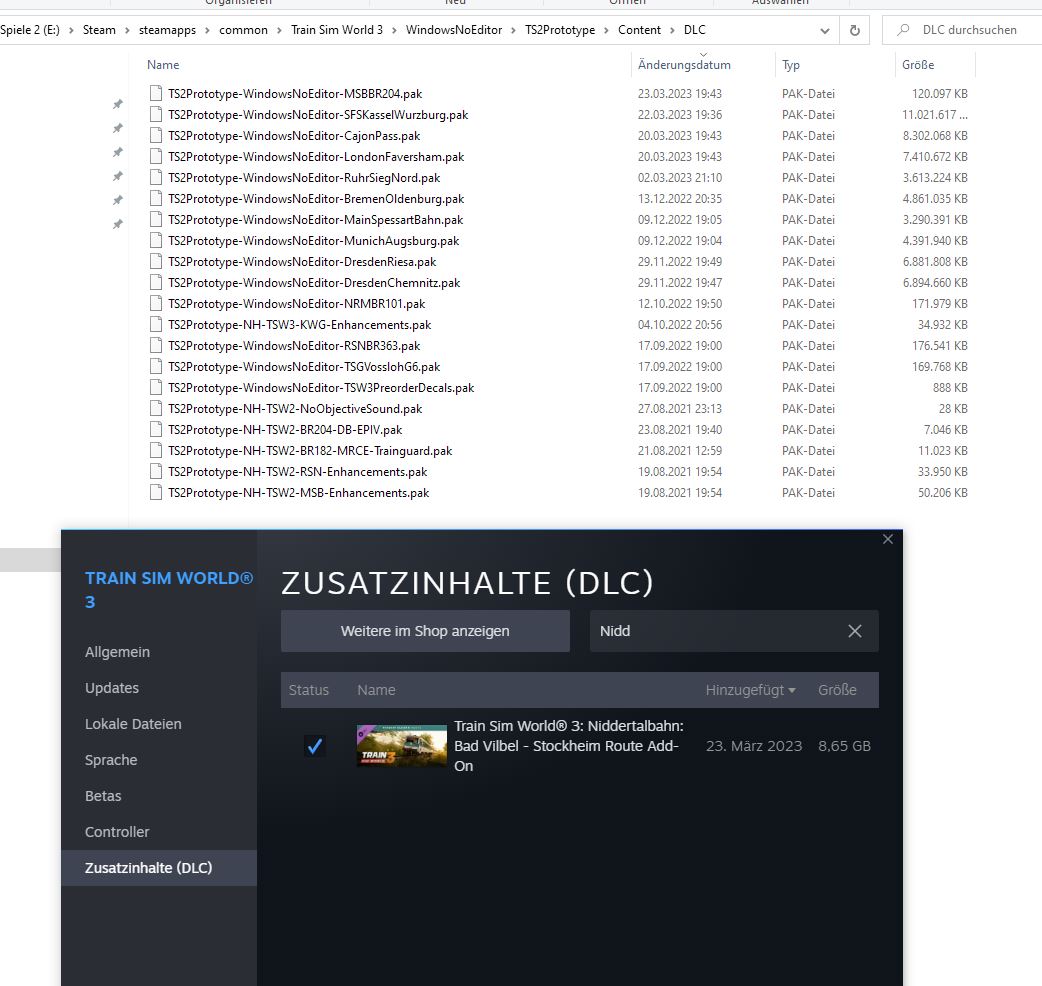Click the file icon of TSW3PreorderDecals.pak

[156, 387]
